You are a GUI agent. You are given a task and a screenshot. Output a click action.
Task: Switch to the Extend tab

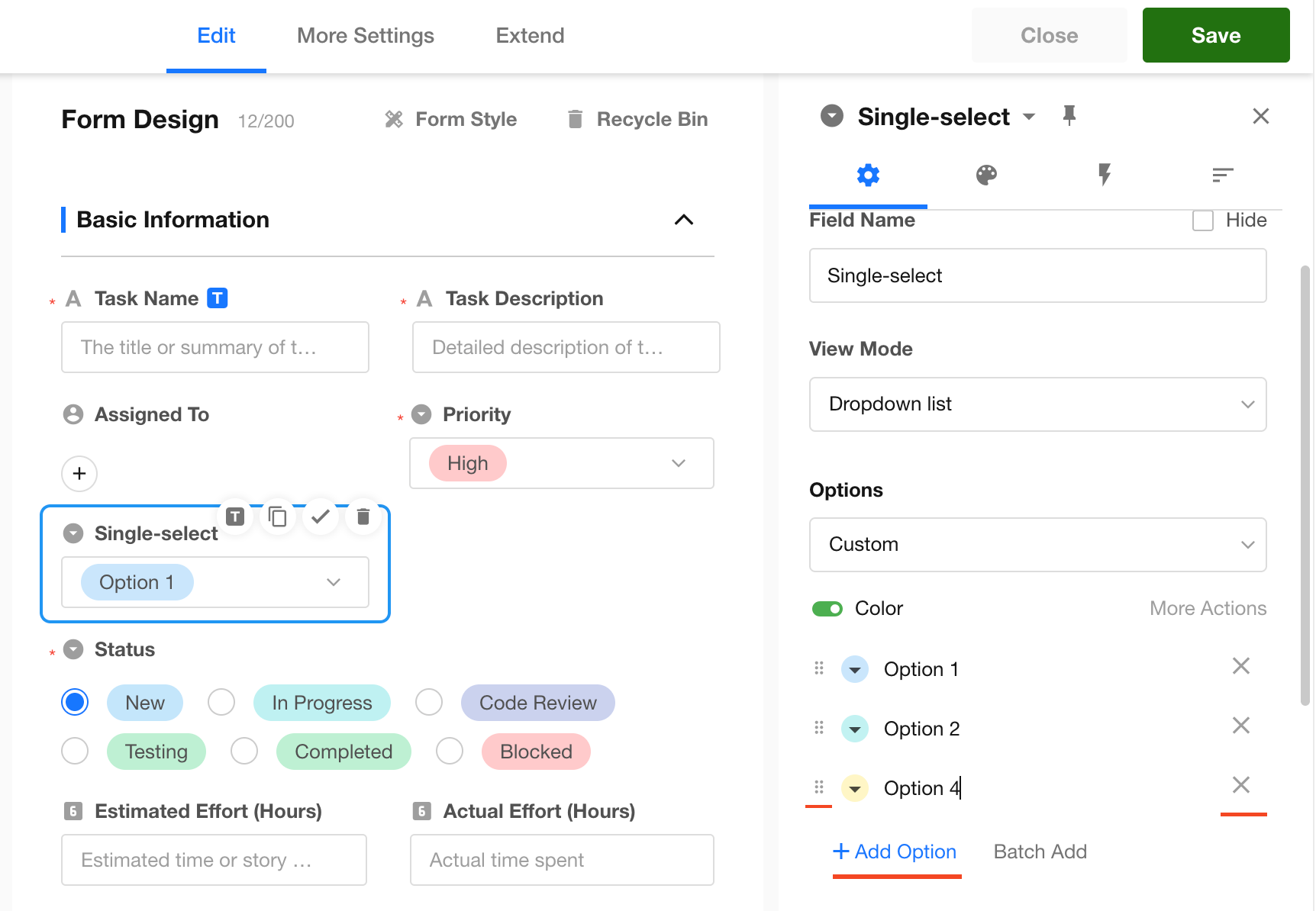coord(530,36)
